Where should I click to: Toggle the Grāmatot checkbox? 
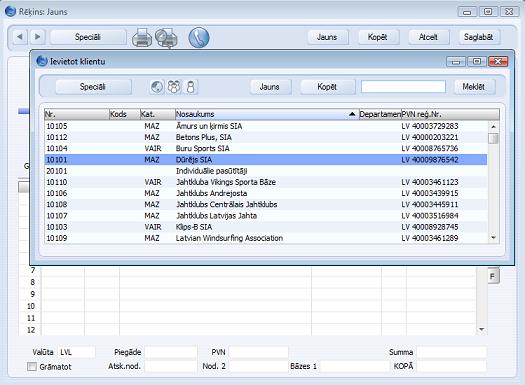[x=32, y=366]
